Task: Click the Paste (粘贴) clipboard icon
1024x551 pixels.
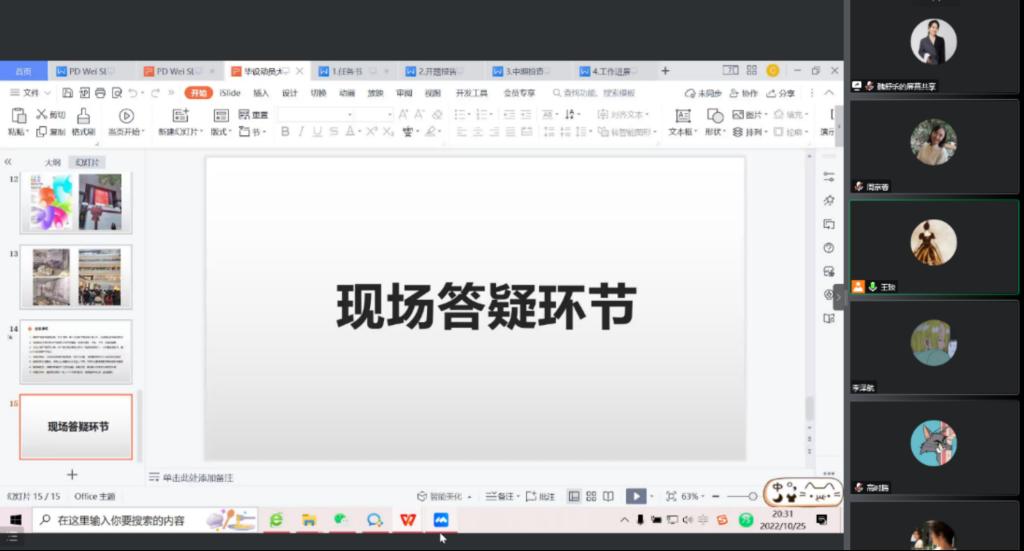Action: pos(17,116)
